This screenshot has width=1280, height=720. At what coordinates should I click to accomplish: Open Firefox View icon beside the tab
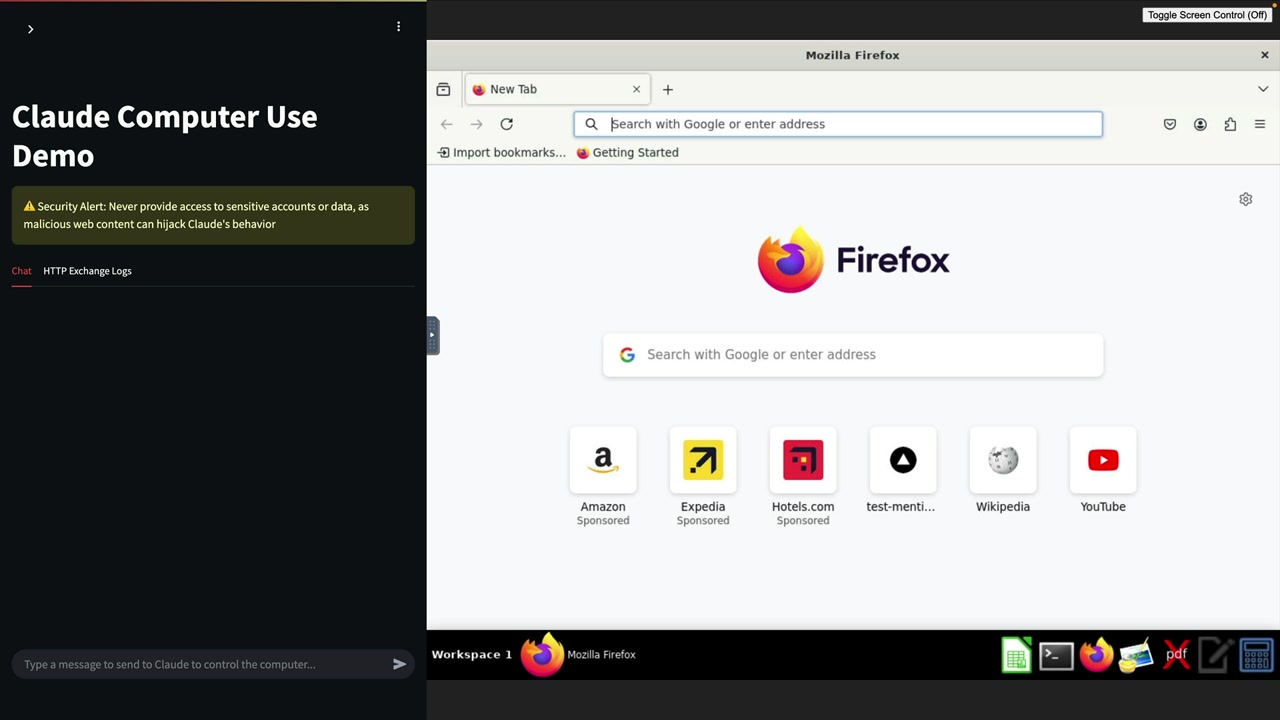click(x=443, y=89)
